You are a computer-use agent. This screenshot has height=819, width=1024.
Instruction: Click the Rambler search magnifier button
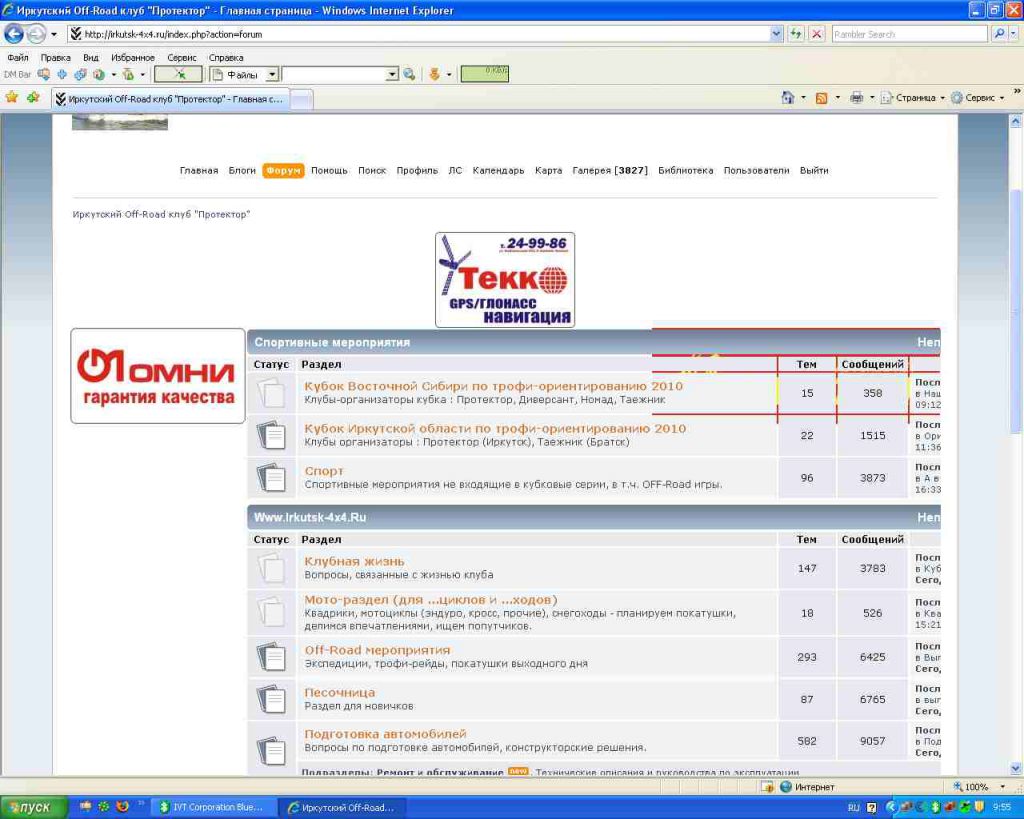999,33
